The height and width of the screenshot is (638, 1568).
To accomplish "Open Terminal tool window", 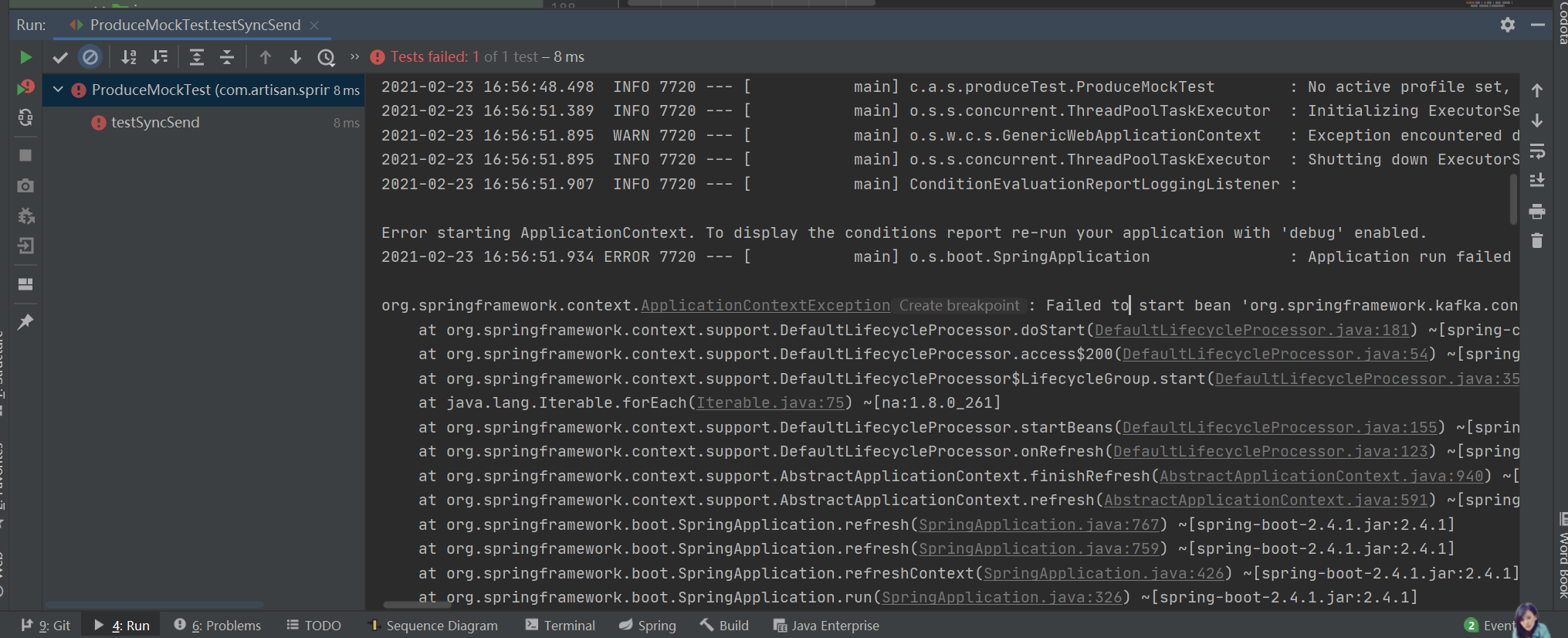I will coord(560,625).
